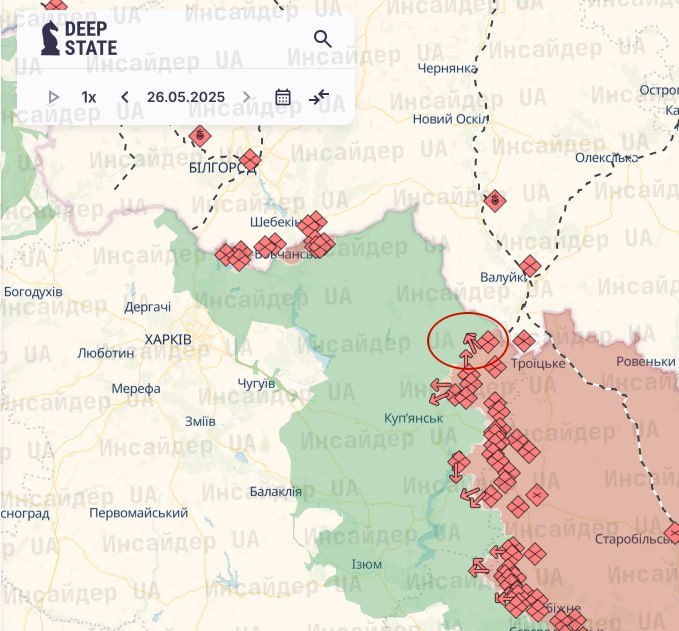Select the unit marker left of Троїцьке
The image size is (679, 631).
click(523, 341)
